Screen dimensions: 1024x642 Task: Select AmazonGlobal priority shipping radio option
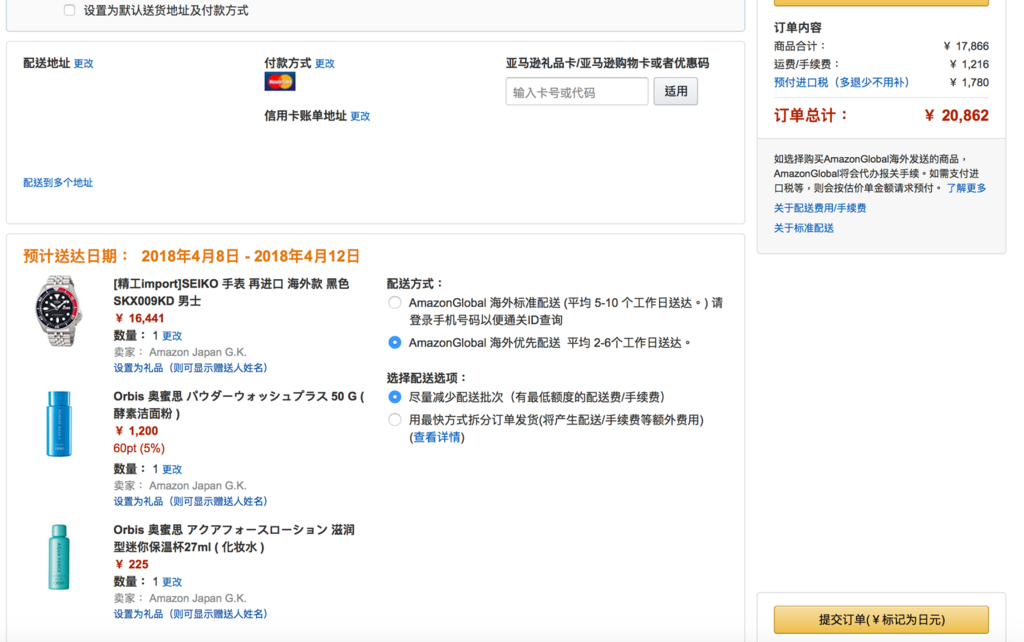(395, 343)
